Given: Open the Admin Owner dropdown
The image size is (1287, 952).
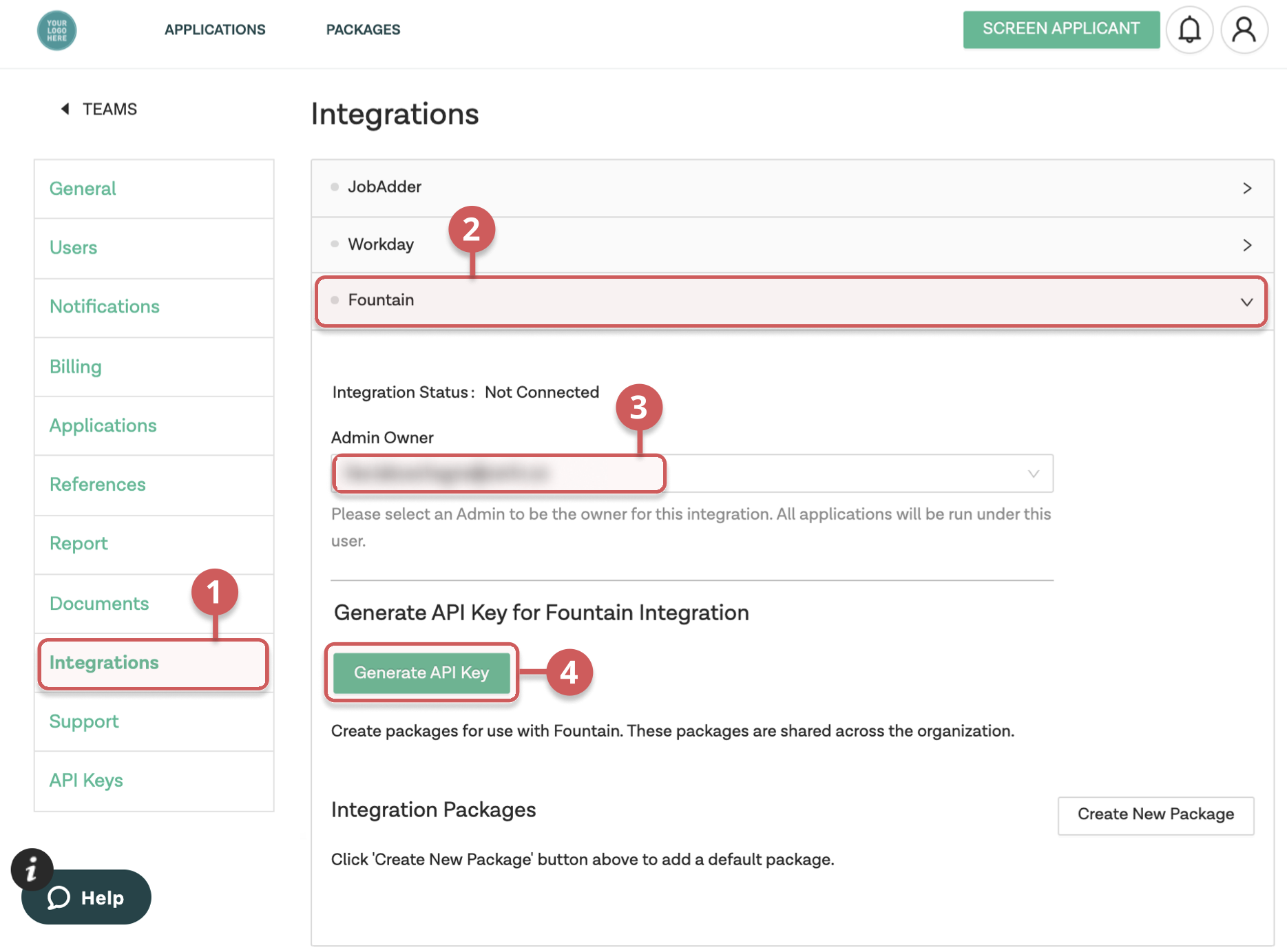Looking at the screenshot, I should coord(1032,474).
